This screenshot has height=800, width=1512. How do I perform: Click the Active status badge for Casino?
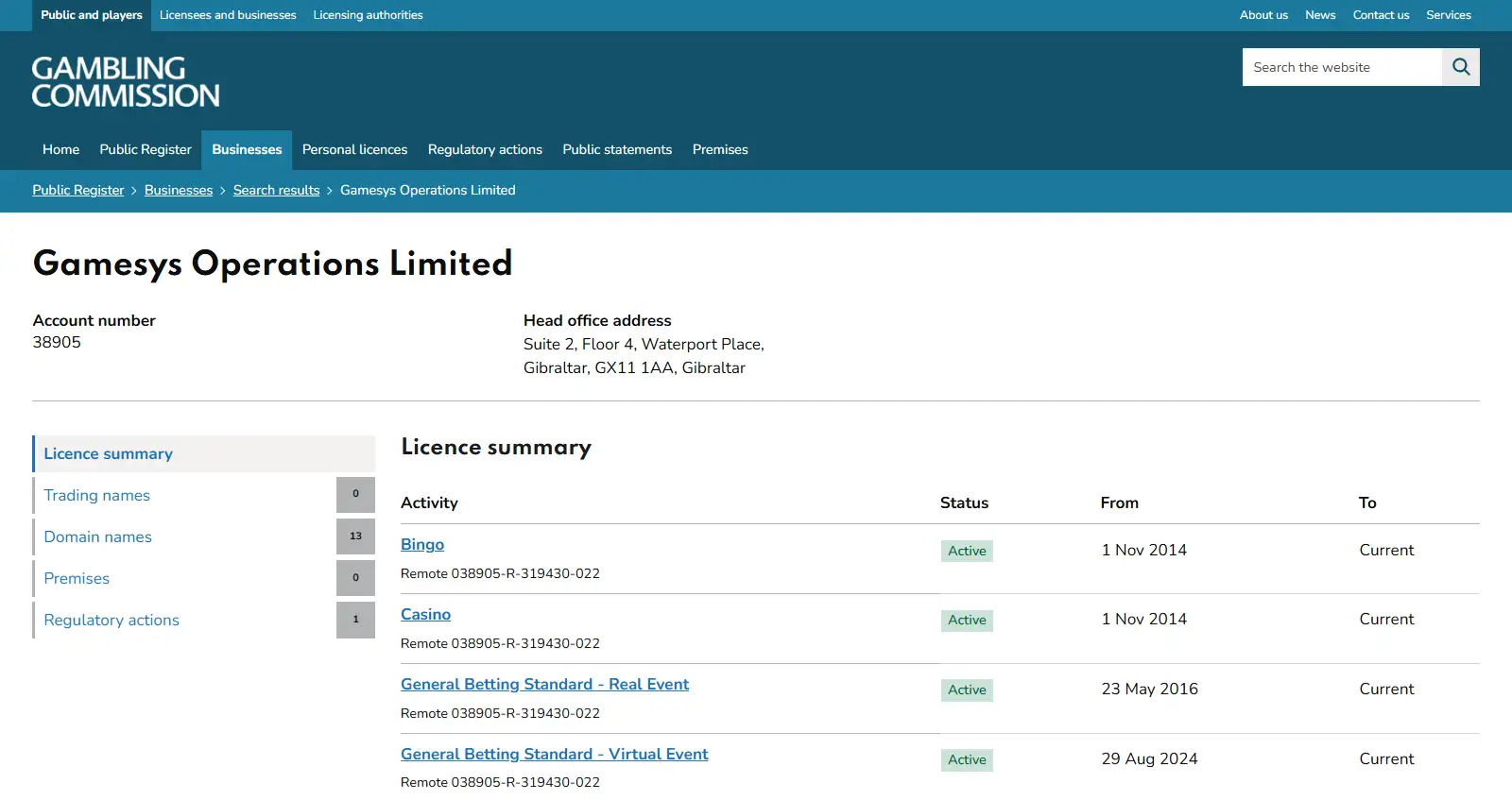click(x=967, y=620)
